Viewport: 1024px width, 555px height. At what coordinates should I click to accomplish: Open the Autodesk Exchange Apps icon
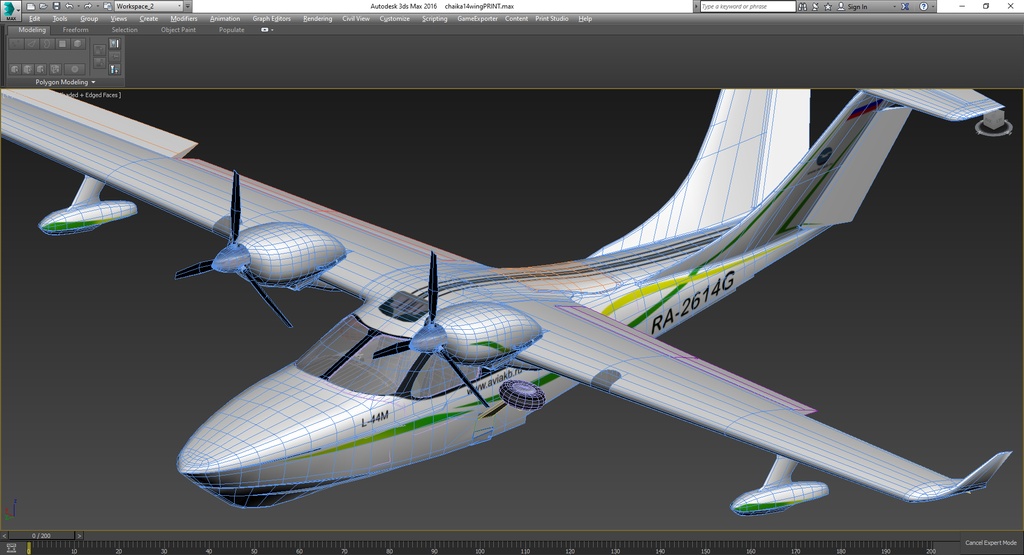tap(905, 7)
